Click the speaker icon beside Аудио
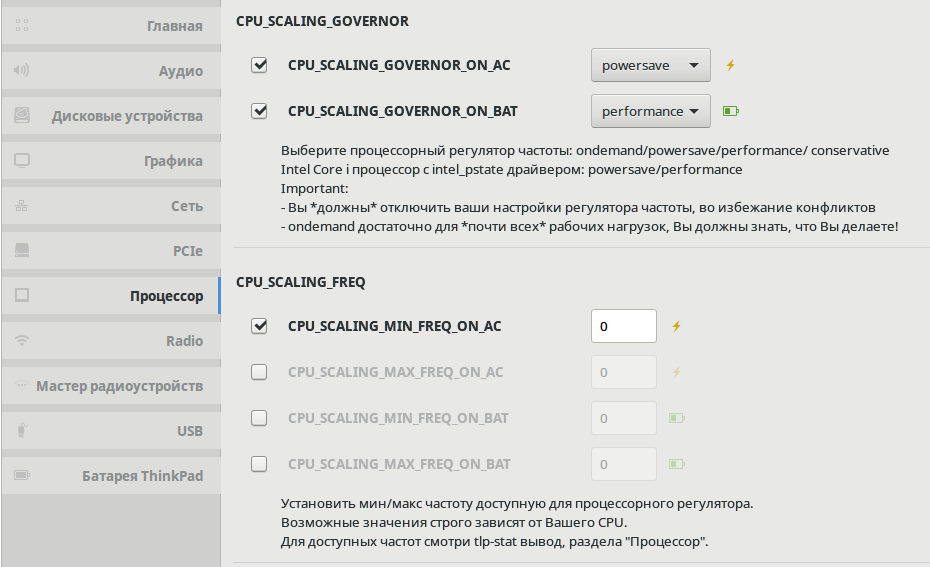 coord(22,70)
